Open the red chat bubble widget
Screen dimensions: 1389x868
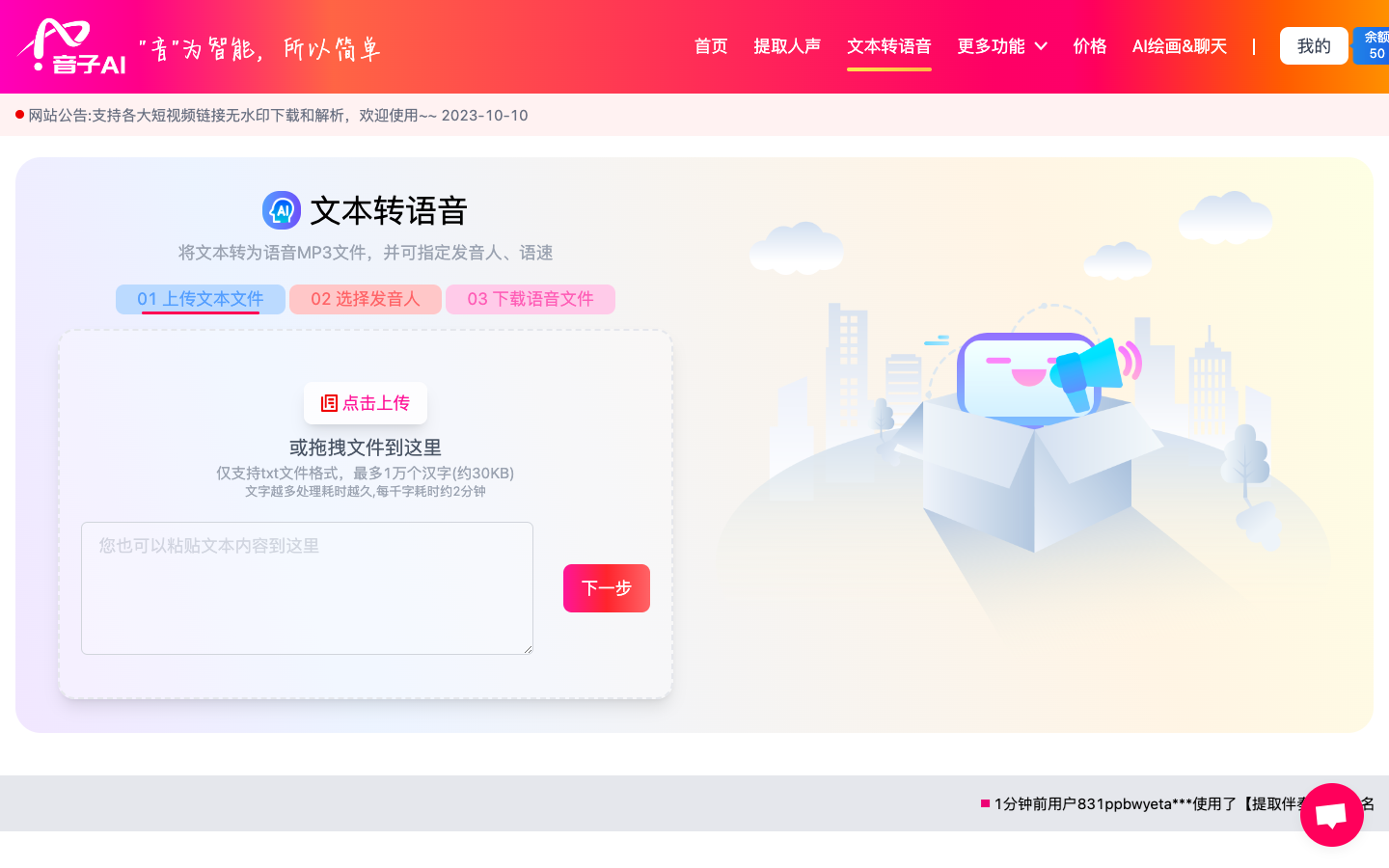point(1331,815)
